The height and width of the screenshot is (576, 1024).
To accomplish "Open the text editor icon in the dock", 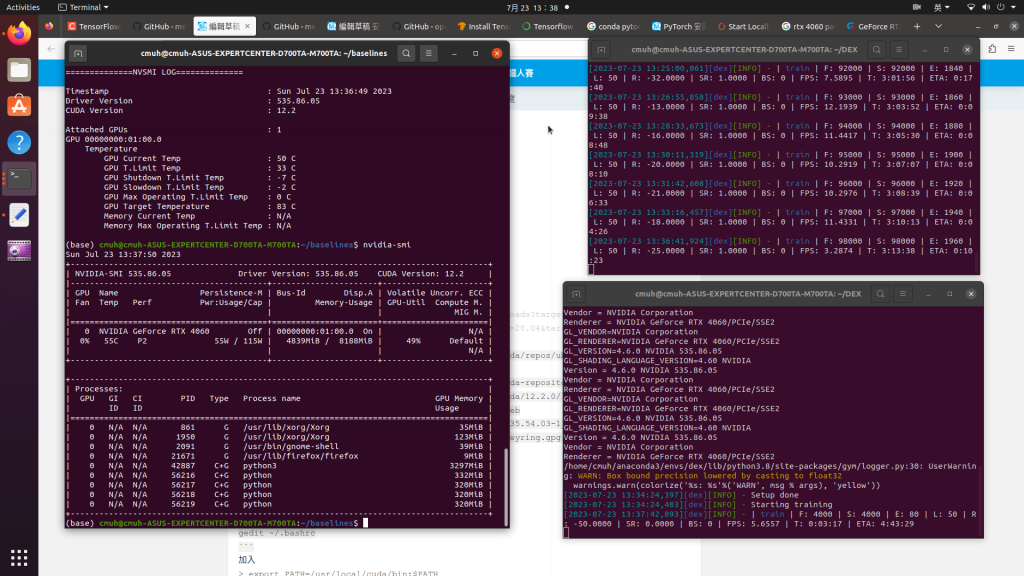I will tap(19, 215).
